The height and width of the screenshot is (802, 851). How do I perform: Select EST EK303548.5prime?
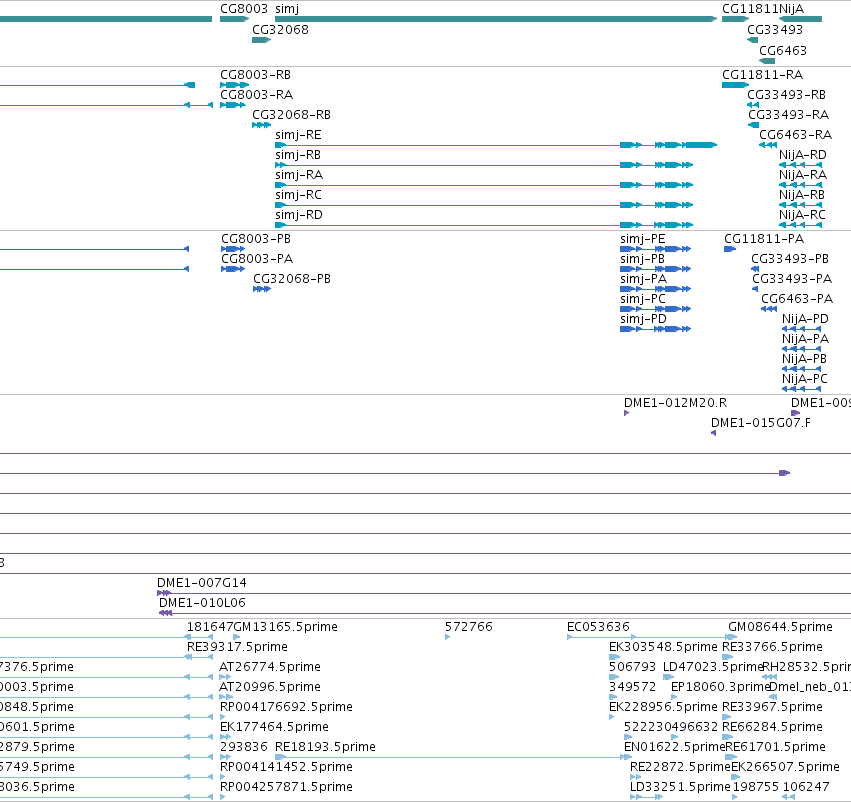pos(663,647)
